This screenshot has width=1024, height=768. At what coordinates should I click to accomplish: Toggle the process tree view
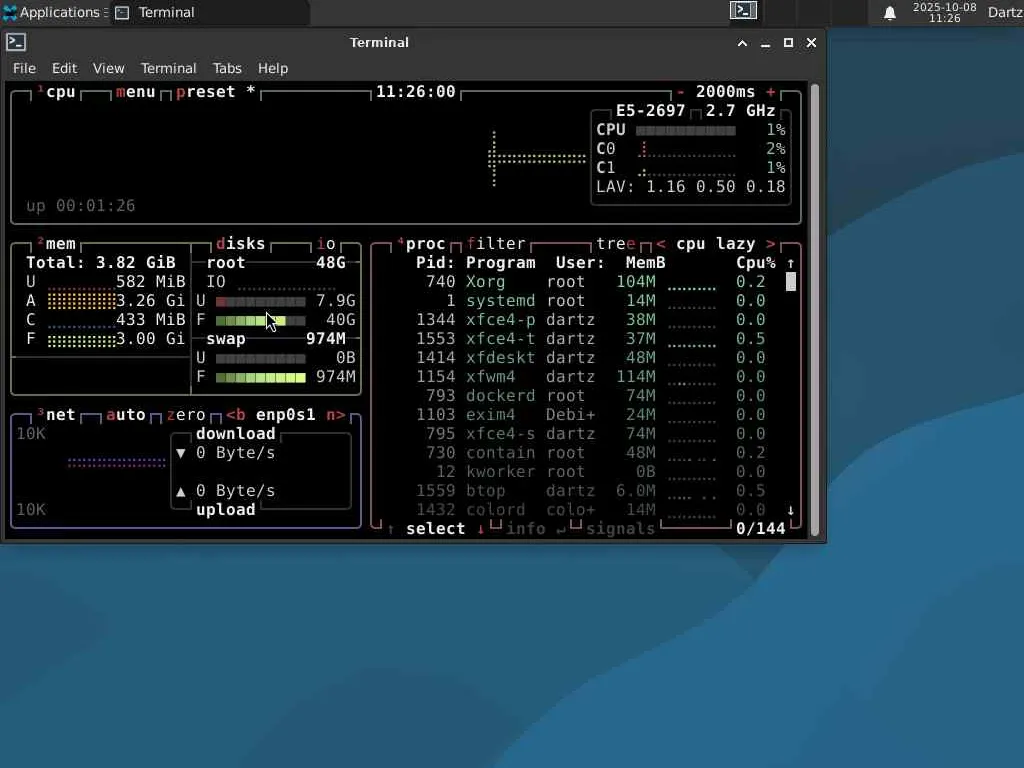pos(616,244)
